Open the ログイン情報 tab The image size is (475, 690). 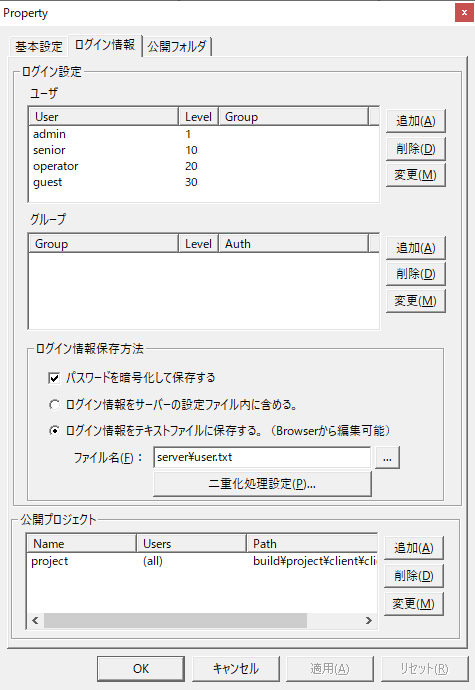click(105, 45)
